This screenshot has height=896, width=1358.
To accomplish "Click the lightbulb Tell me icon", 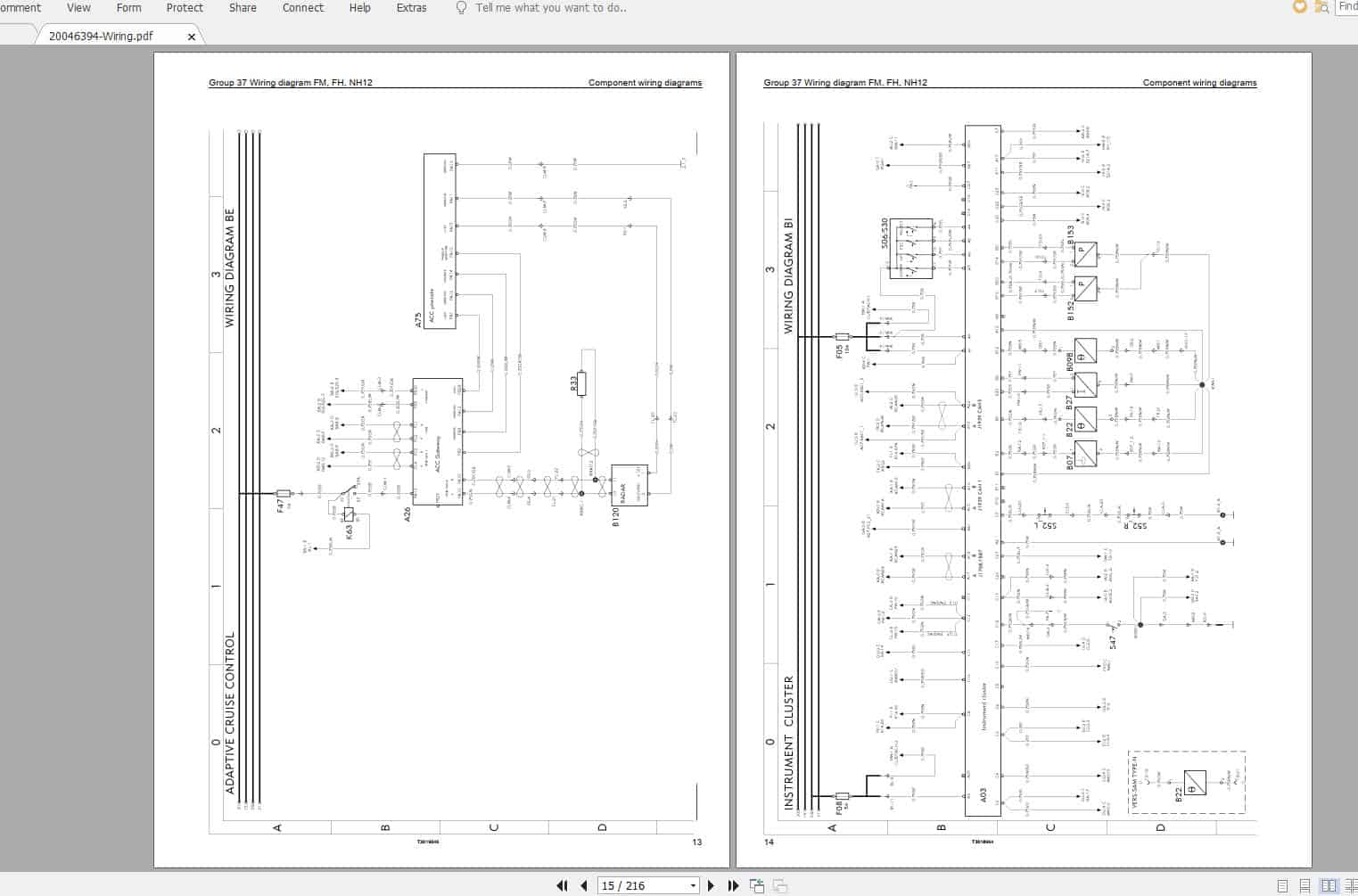I will point(461,7).
